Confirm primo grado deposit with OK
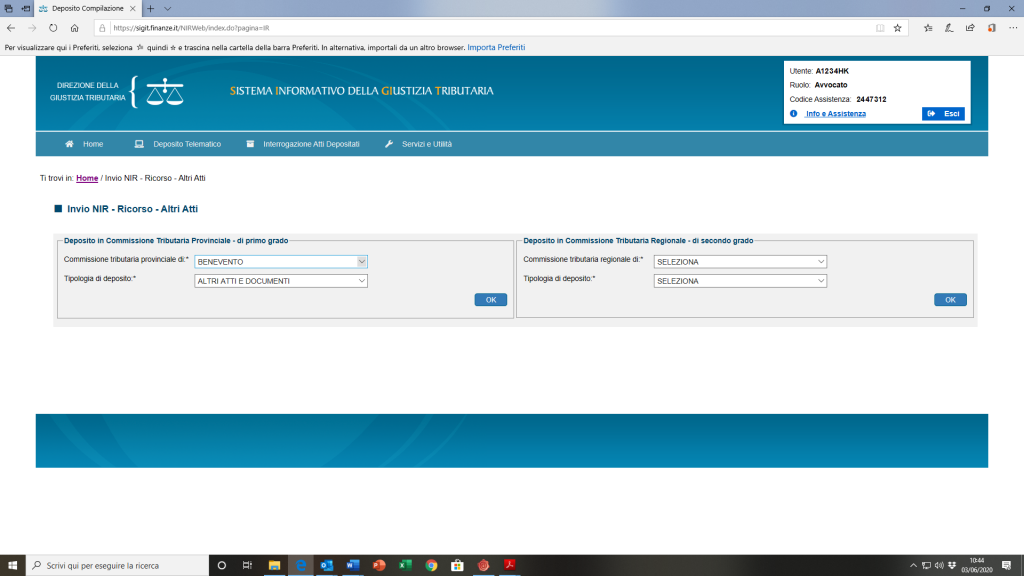This screenshot has width=1024, height=576. pos(490,300)
